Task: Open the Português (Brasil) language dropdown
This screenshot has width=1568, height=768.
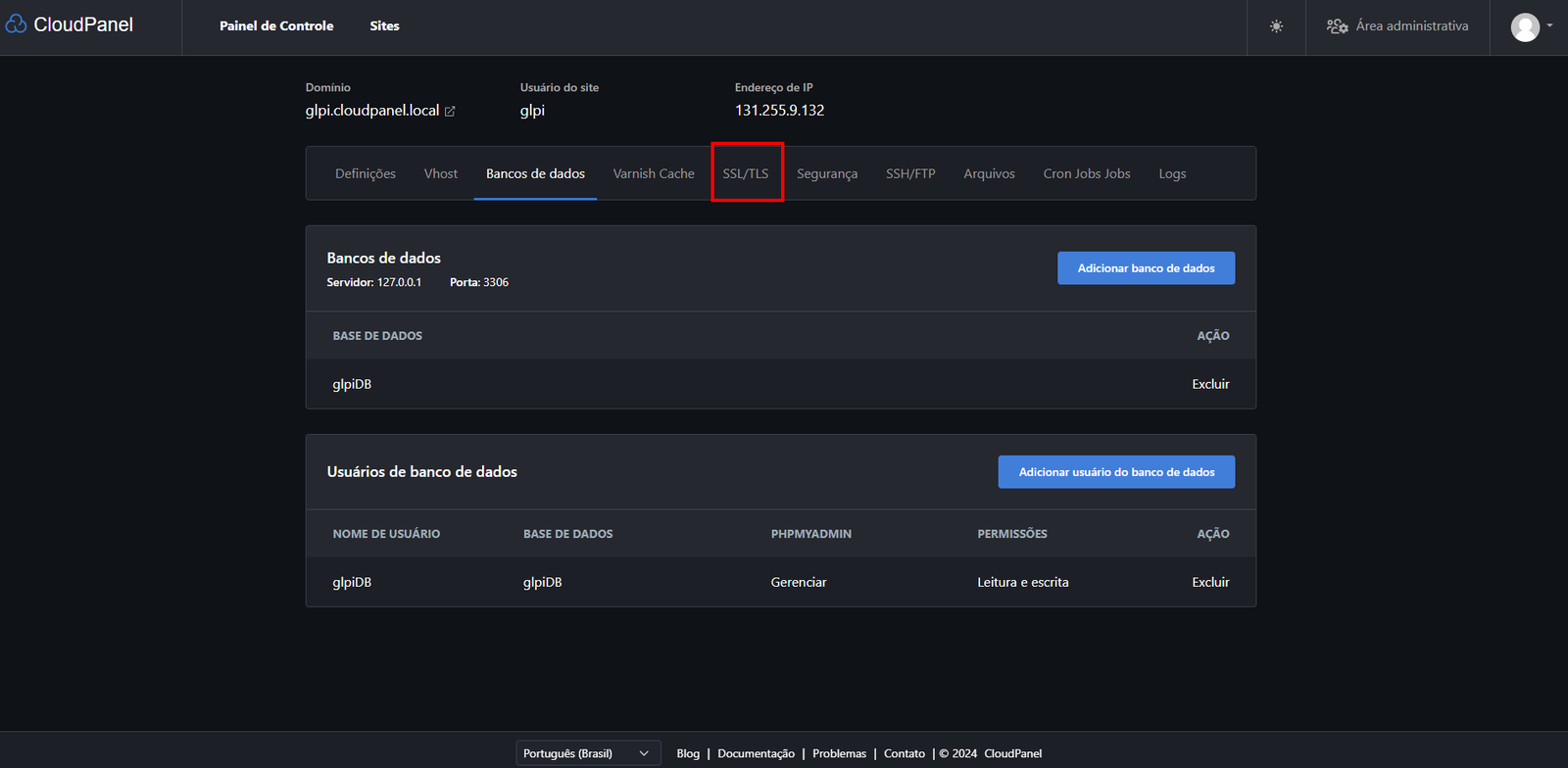Action: [x=585, y=753]
